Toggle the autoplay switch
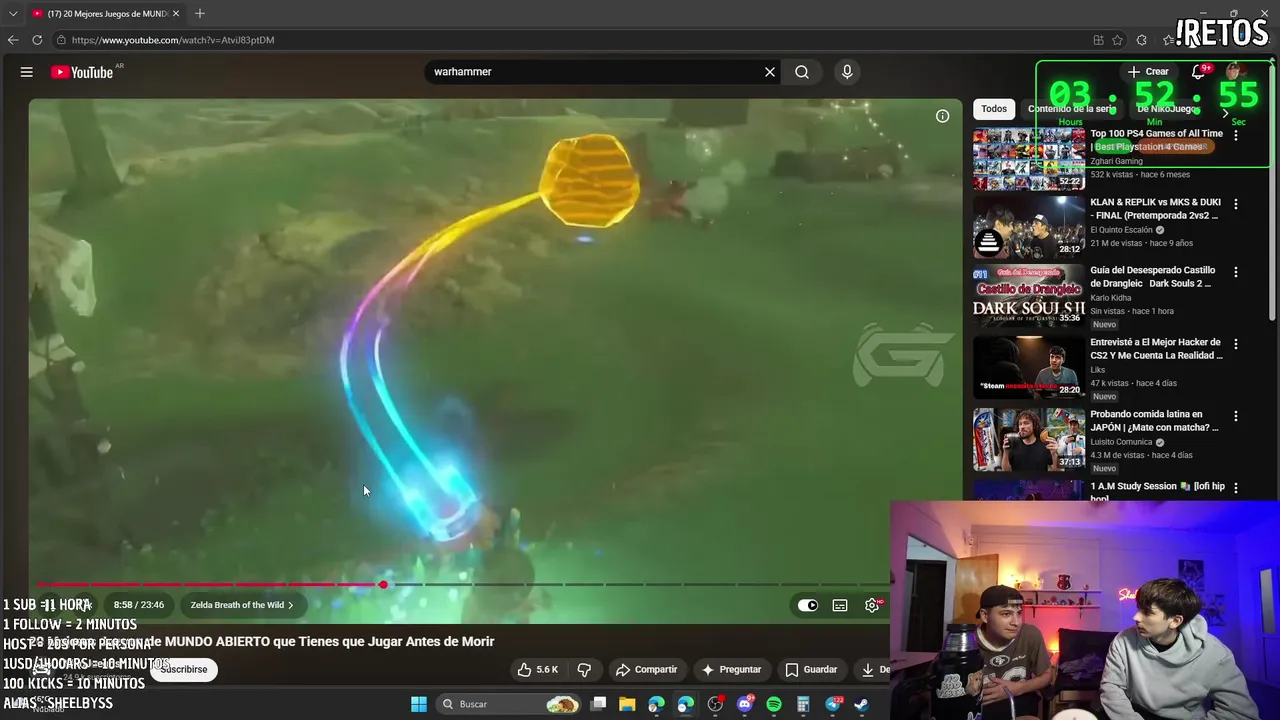The height and width of the screenshot is (720, 1280). coord(807,605)
